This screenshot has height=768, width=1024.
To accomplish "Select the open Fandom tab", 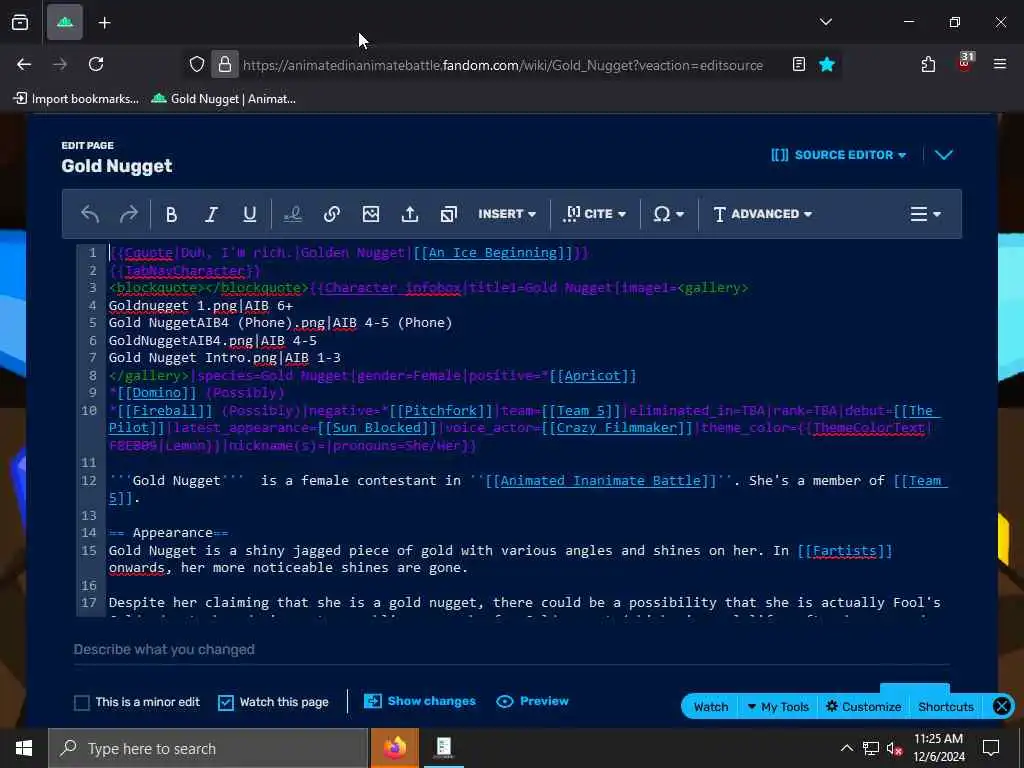I will [x=65, y=23].
